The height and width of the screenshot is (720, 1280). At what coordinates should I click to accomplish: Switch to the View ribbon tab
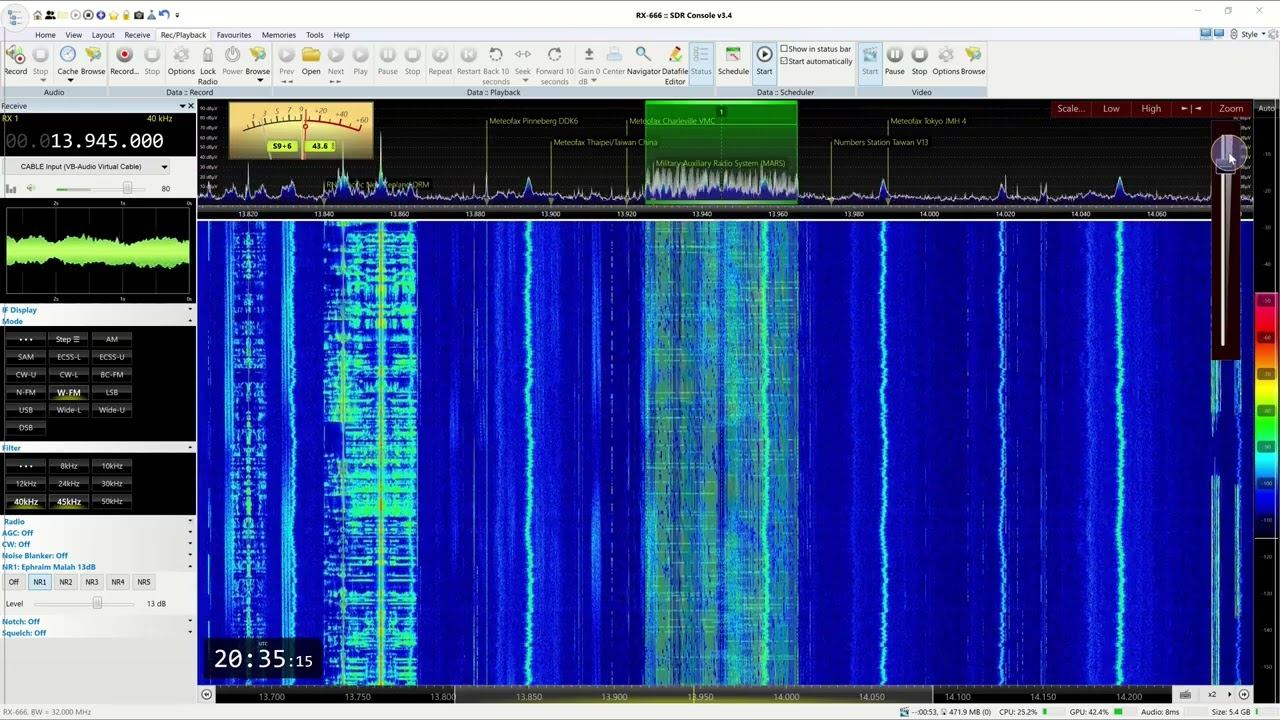click(74, 35)
